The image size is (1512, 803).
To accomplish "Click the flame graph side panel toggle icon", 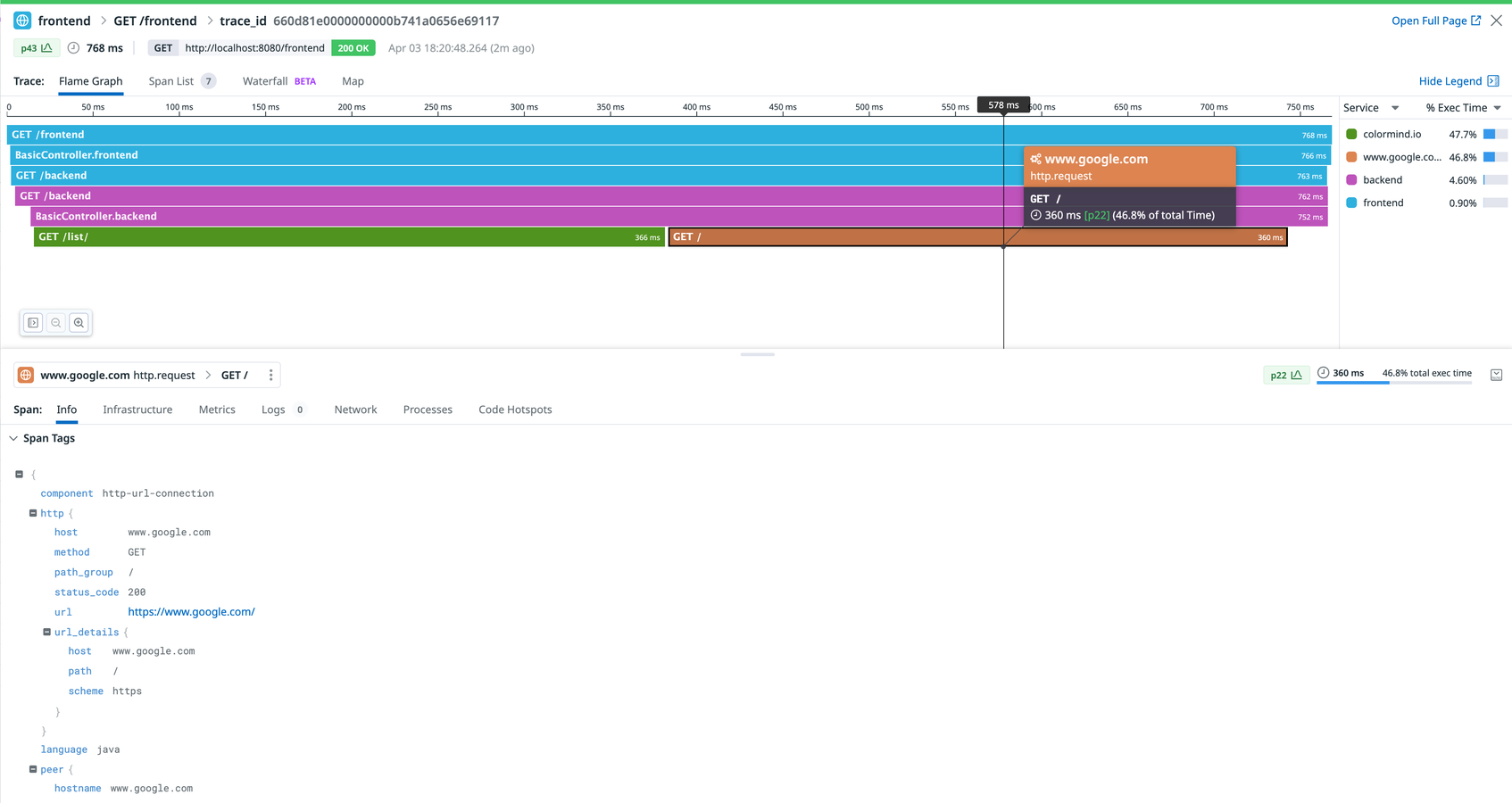I will (33, 323).
